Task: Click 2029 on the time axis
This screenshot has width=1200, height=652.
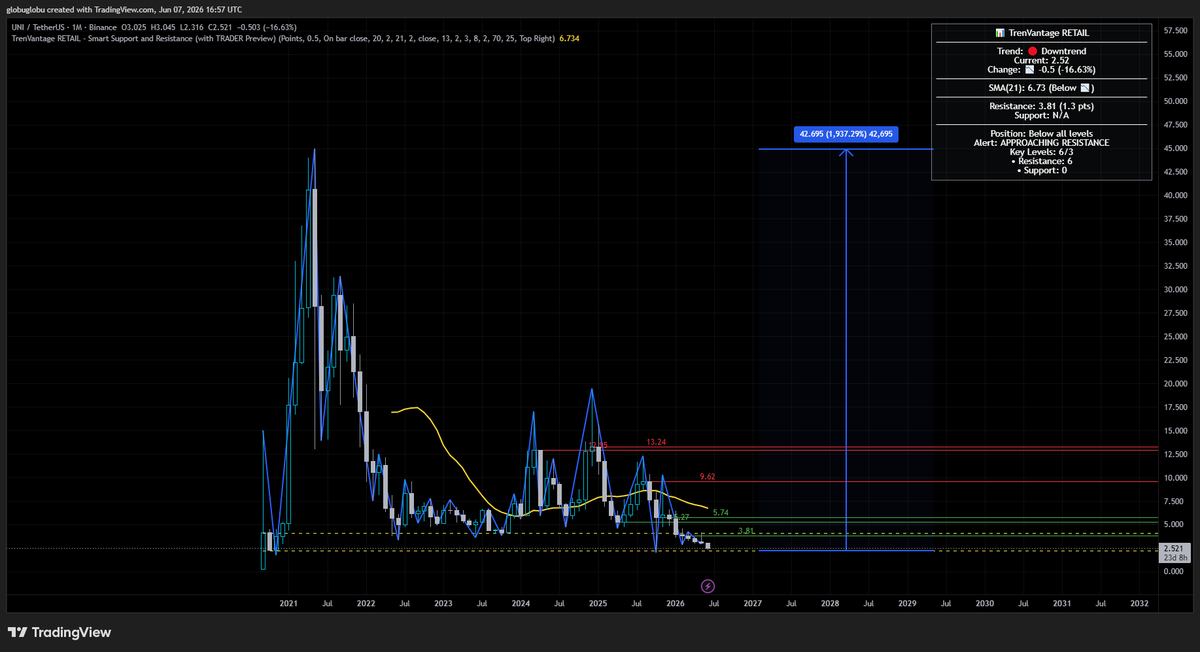Action: coord(907,604)
